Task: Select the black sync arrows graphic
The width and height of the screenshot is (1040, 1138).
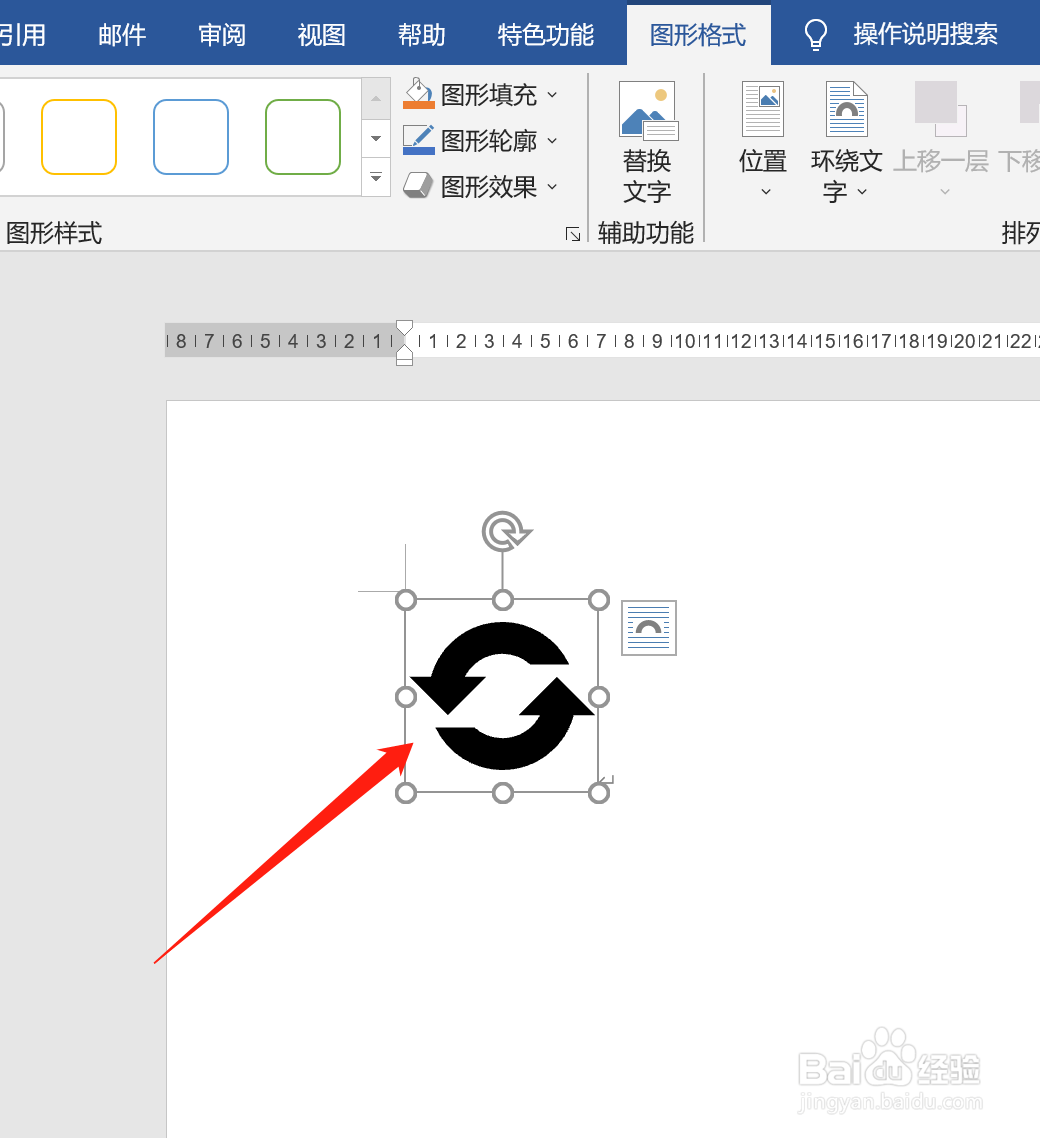Action: 502,695
